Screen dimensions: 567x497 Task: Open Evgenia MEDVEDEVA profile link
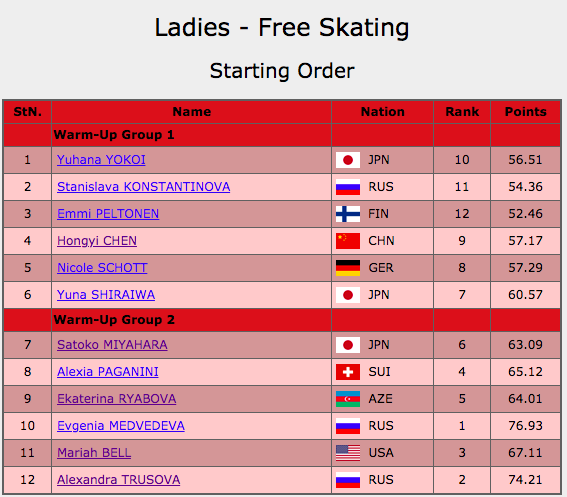click(121, 426)
